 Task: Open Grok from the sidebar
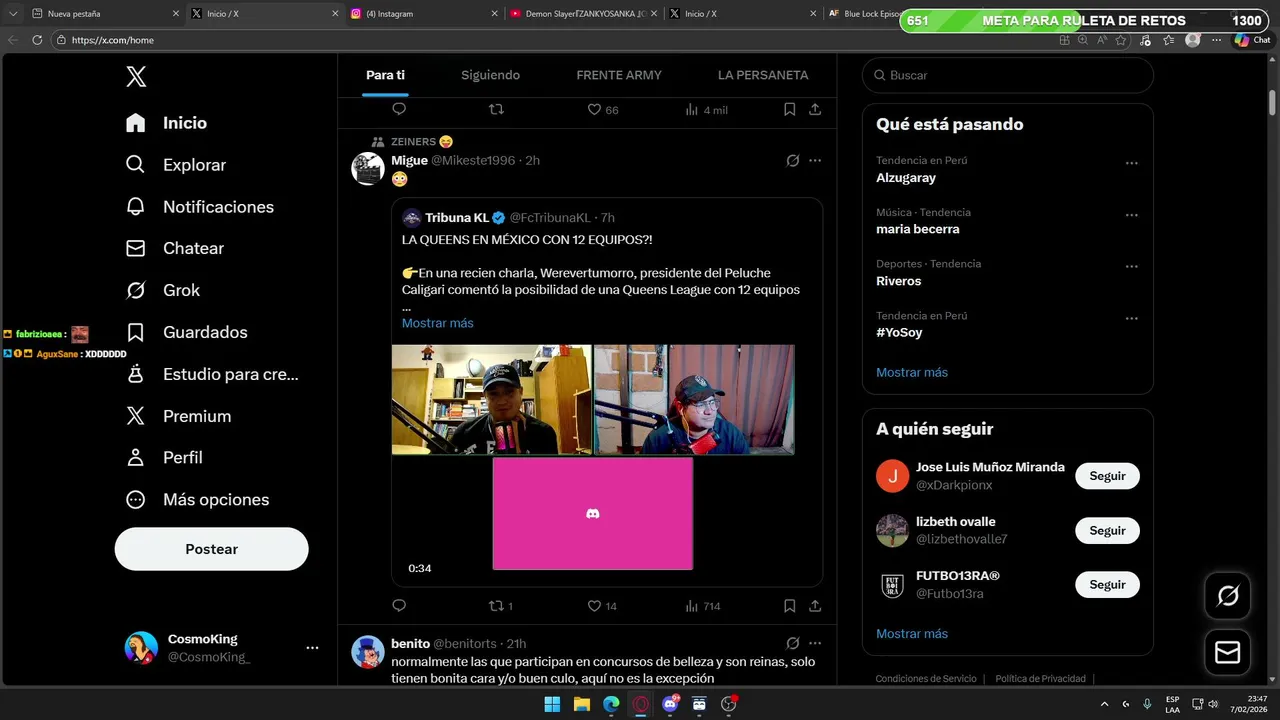point(162,290)
